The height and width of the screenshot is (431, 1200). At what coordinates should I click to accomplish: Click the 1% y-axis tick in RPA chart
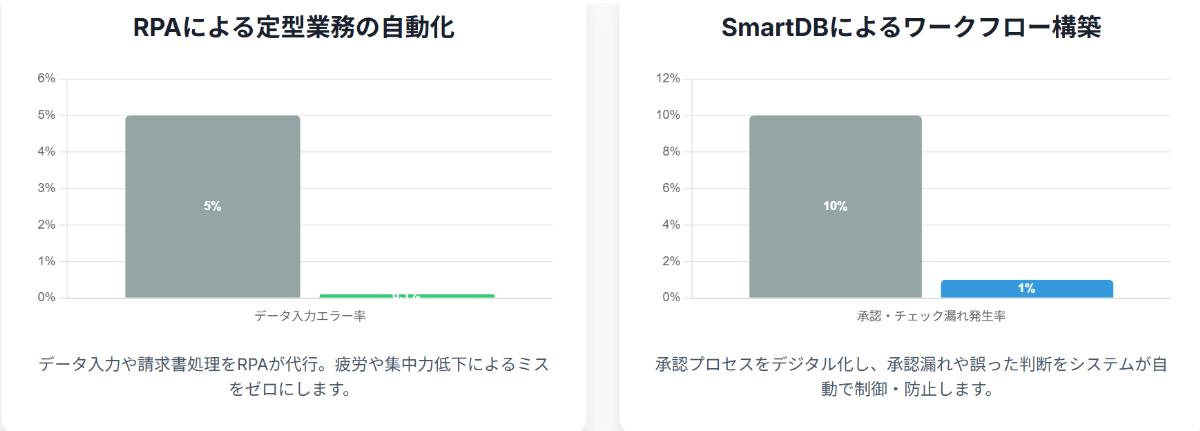[x=46, y=261]
